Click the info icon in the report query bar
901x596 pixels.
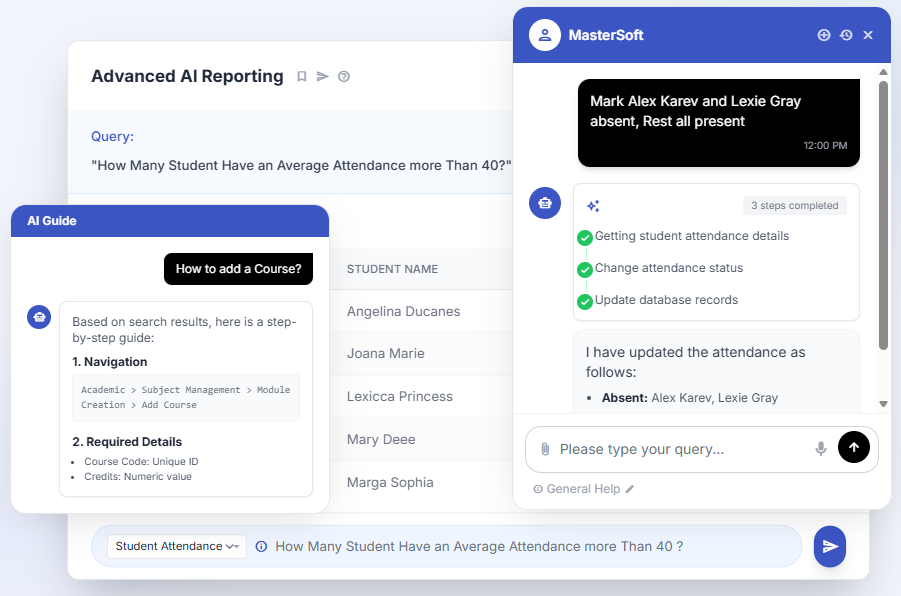(261, 547)
